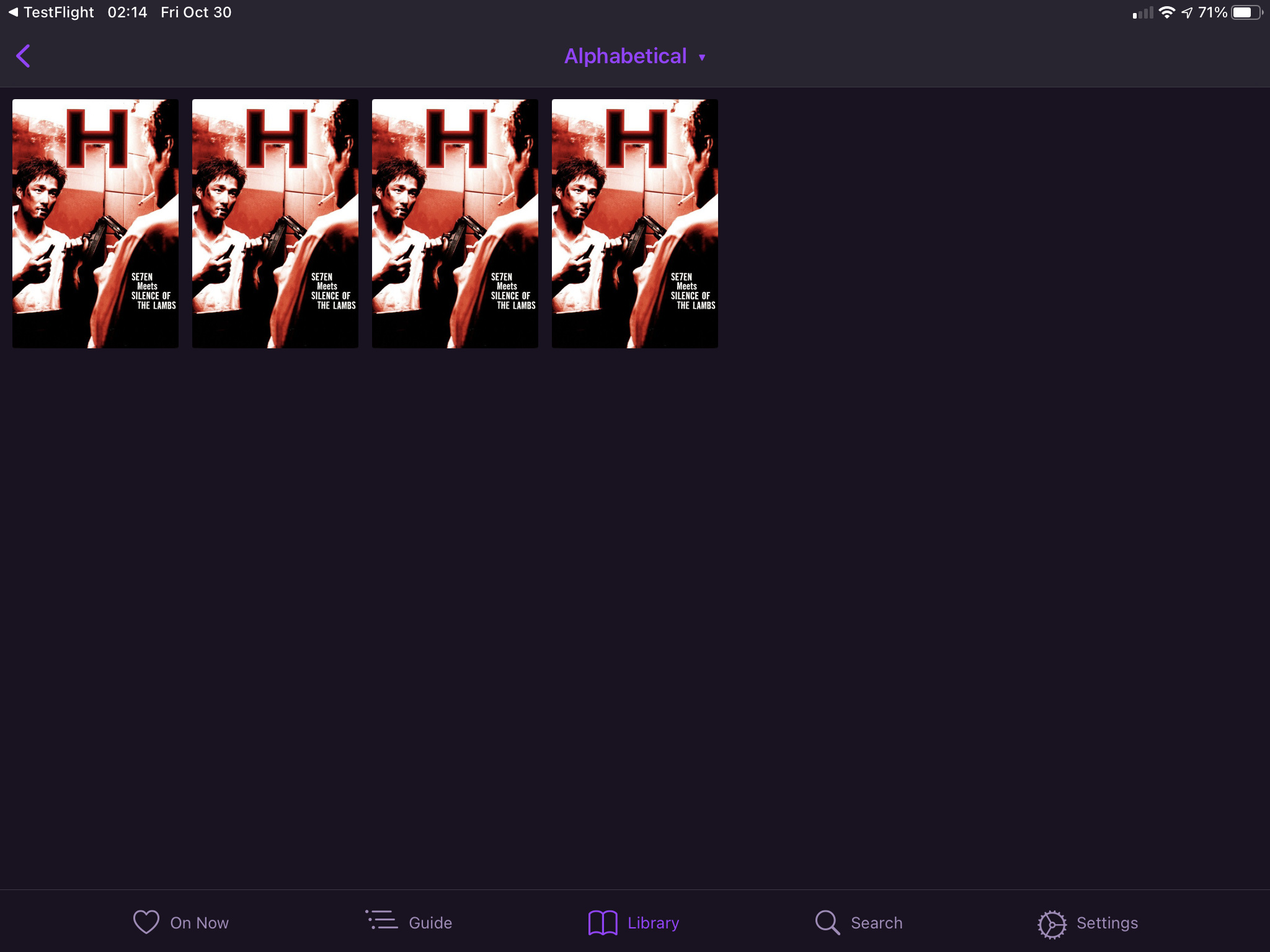
Task: Return to TestFlight via status bar
Action: 52,12
